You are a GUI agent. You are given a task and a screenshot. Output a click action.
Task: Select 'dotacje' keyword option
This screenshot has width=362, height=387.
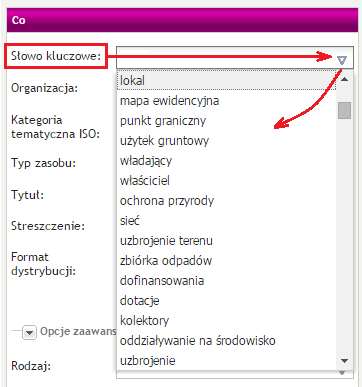(x=227, y=300)
